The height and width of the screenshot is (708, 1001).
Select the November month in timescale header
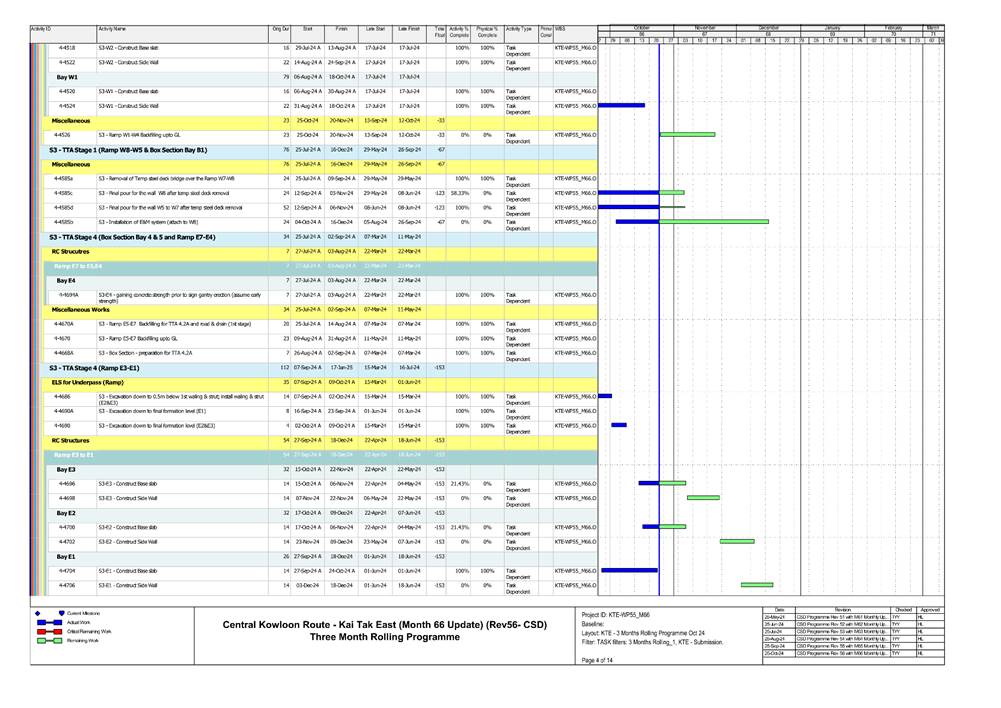point(705,28)
